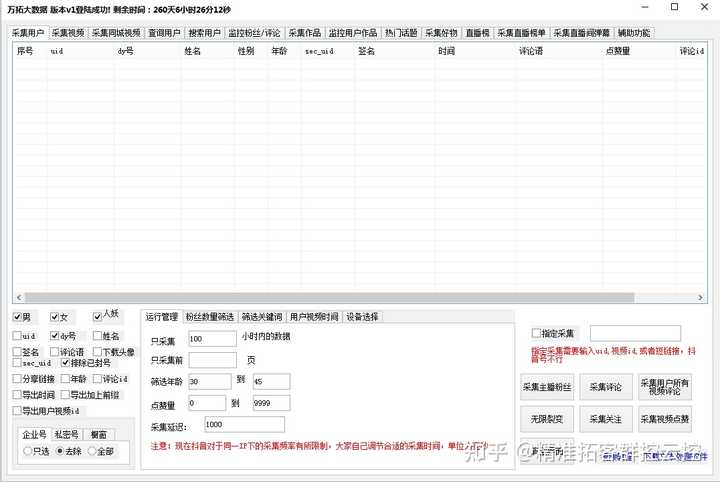Switch to the 设备选择 tab
This screenshot has width=720, height=482.
pos(362,317)
